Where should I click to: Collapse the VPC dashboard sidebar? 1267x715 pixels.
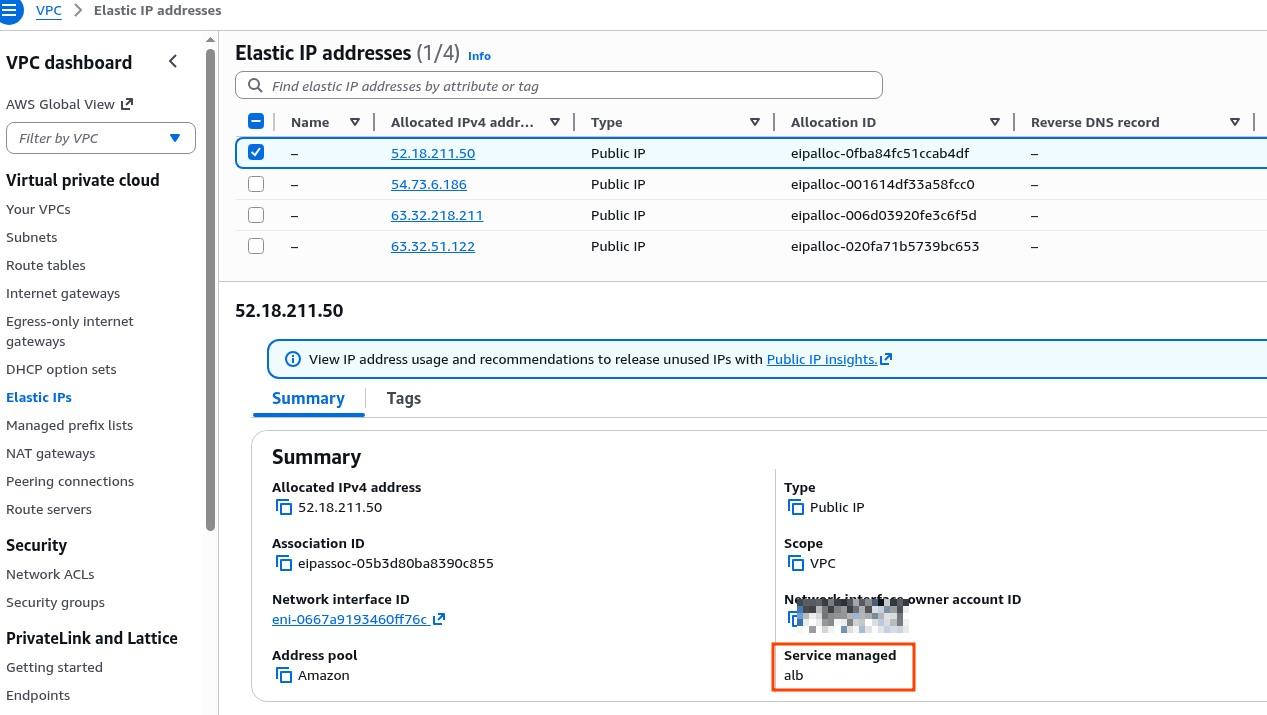click(173, 62)
